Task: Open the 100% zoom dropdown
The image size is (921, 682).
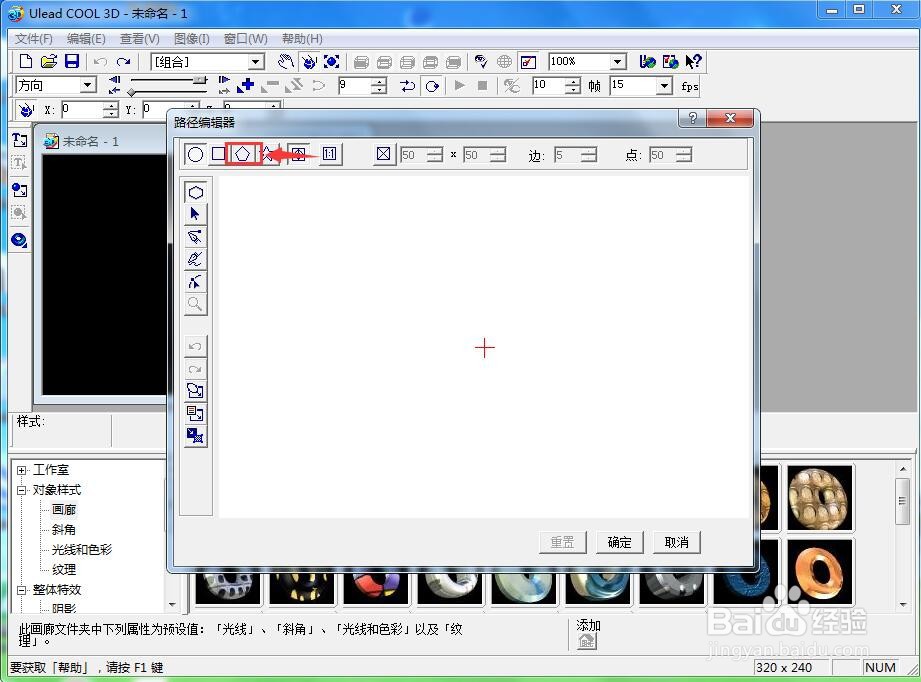Action: pos(617,62)
